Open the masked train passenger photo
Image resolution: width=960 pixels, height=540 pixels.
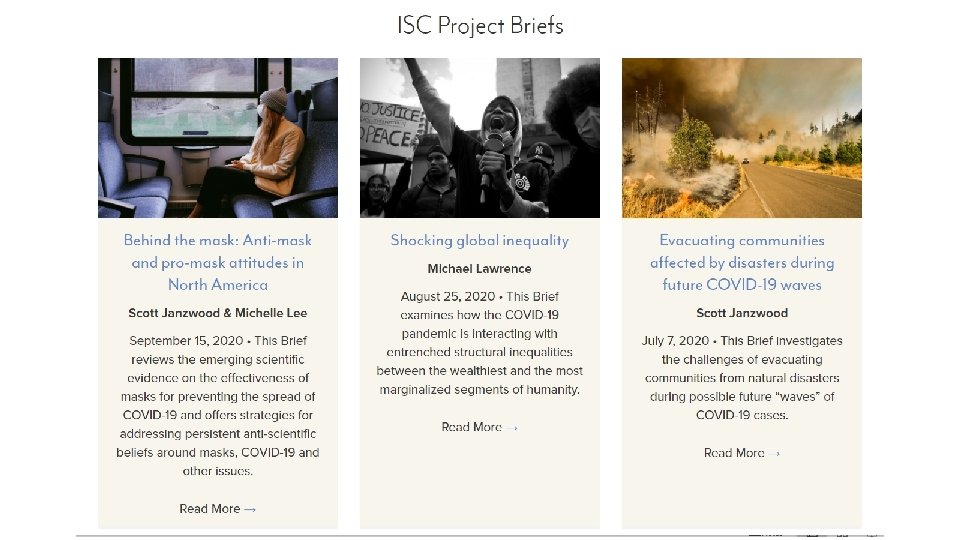218,138
